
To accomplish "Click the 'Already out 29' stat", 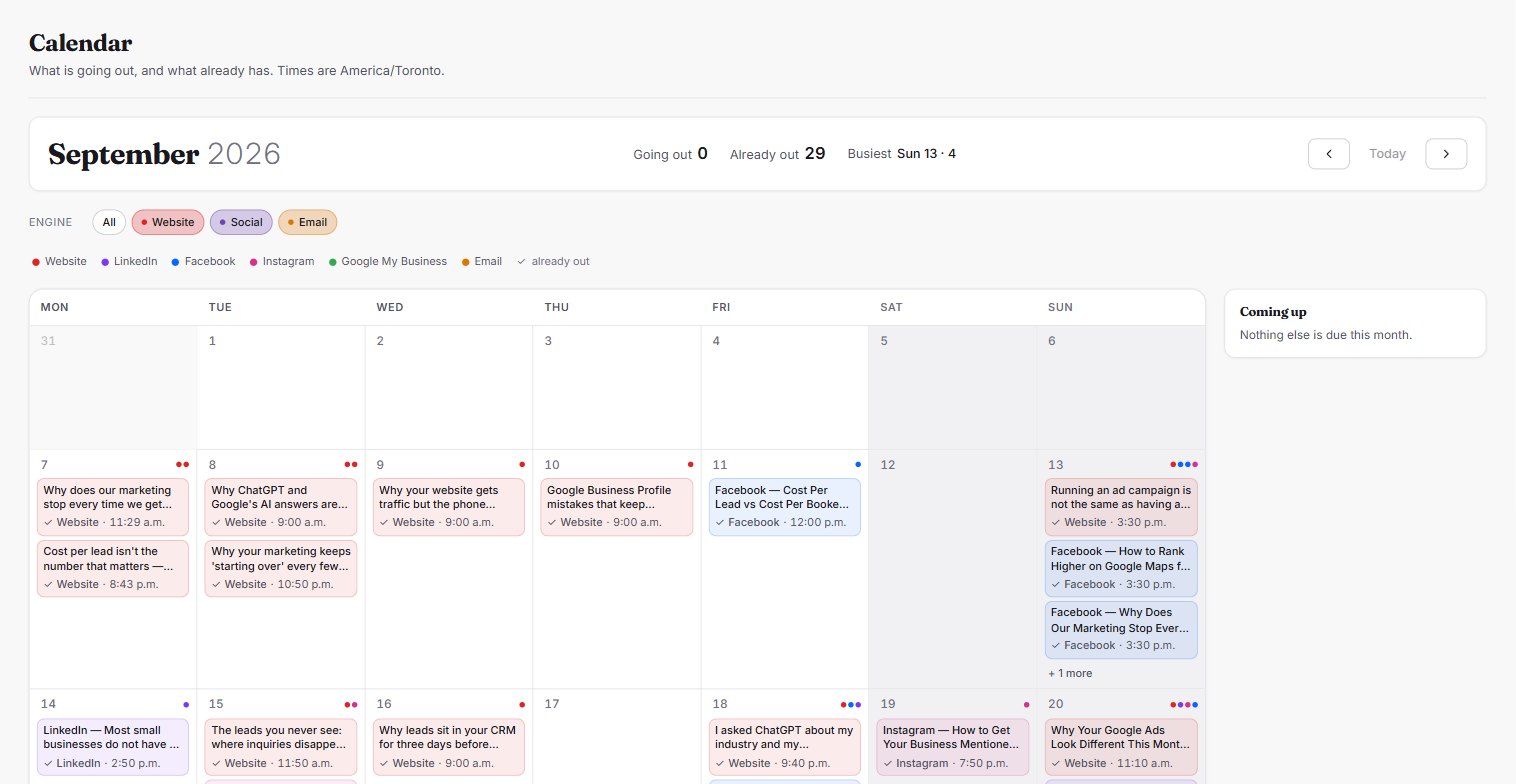I will [777, 154].
